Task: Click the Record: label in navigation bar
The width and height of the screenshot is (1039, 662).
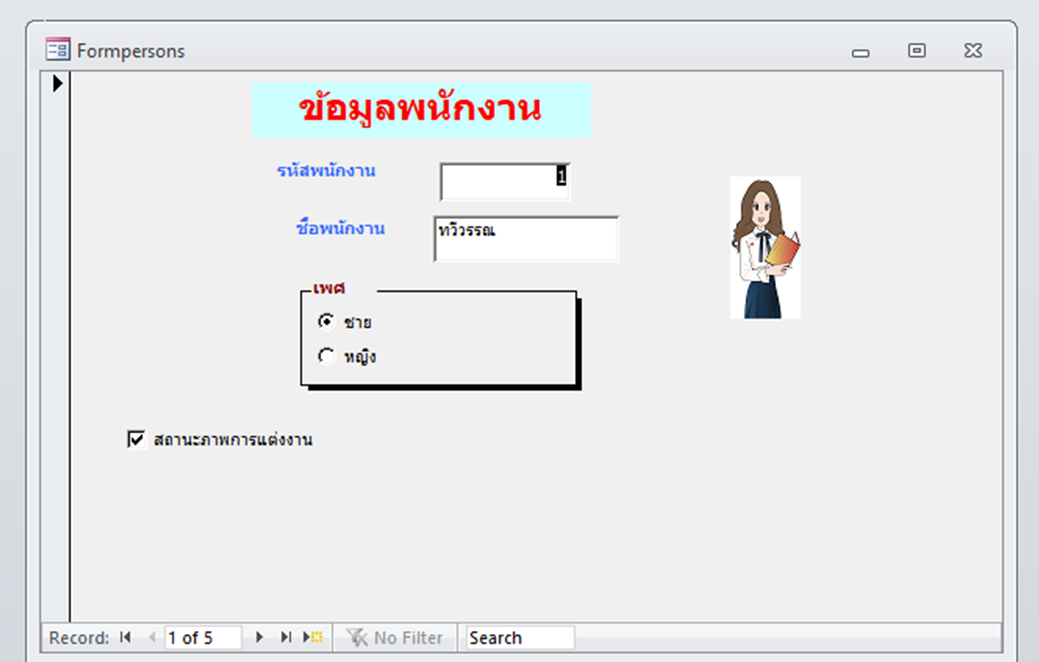Action: pyautogui.click(x=79, y=637)
